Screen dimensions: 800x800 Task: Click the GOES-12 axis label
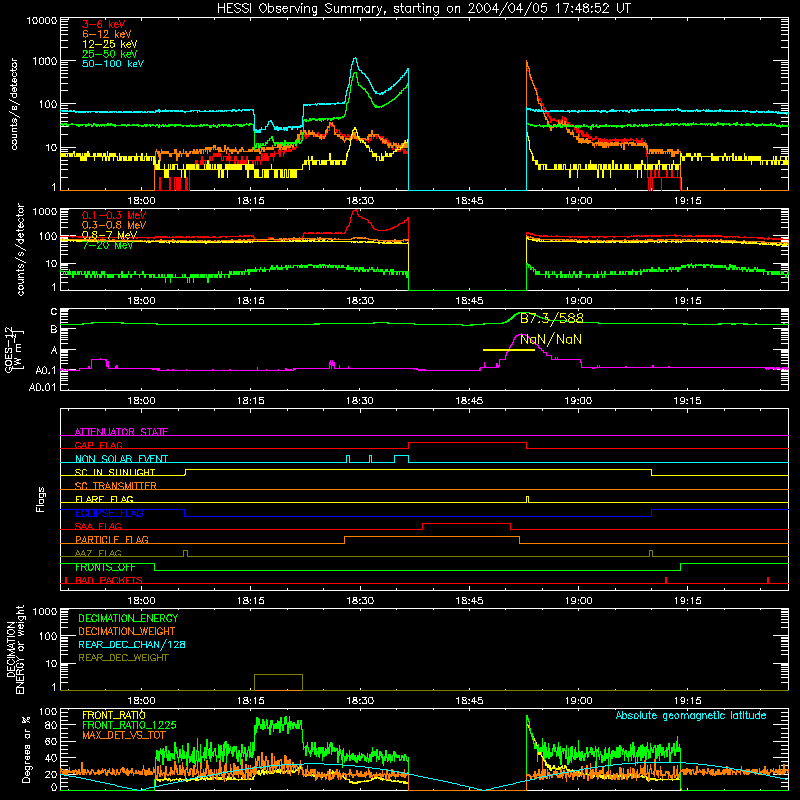(13, 349)
